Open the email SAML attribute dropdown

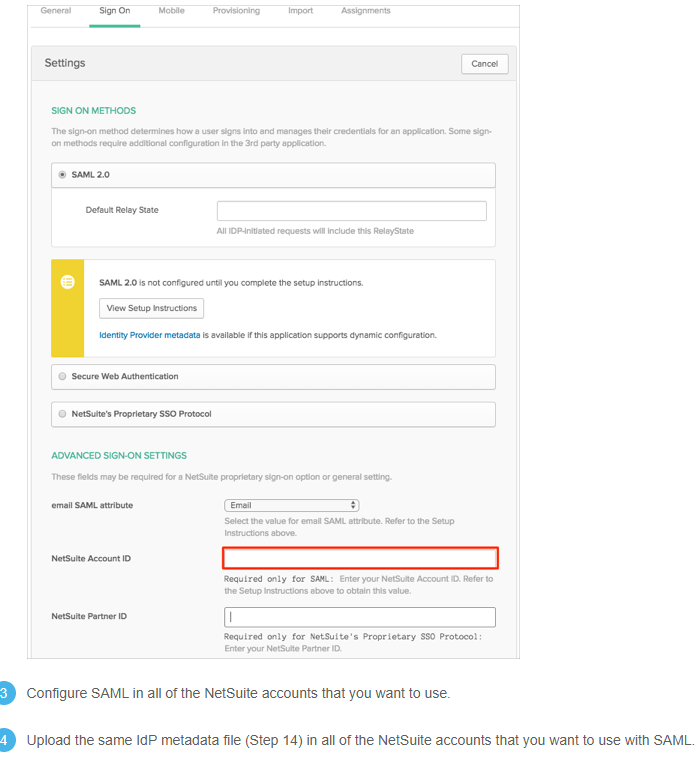(292, 506)
